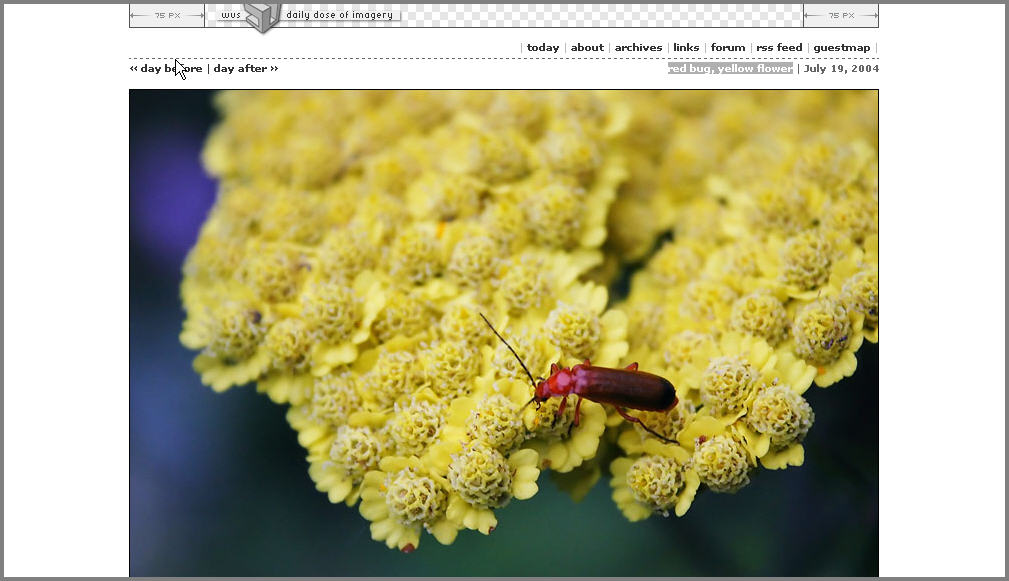Click the checkered transparent area of banner
Viewport: 1009px width, 581px height.
coord(600,15)
